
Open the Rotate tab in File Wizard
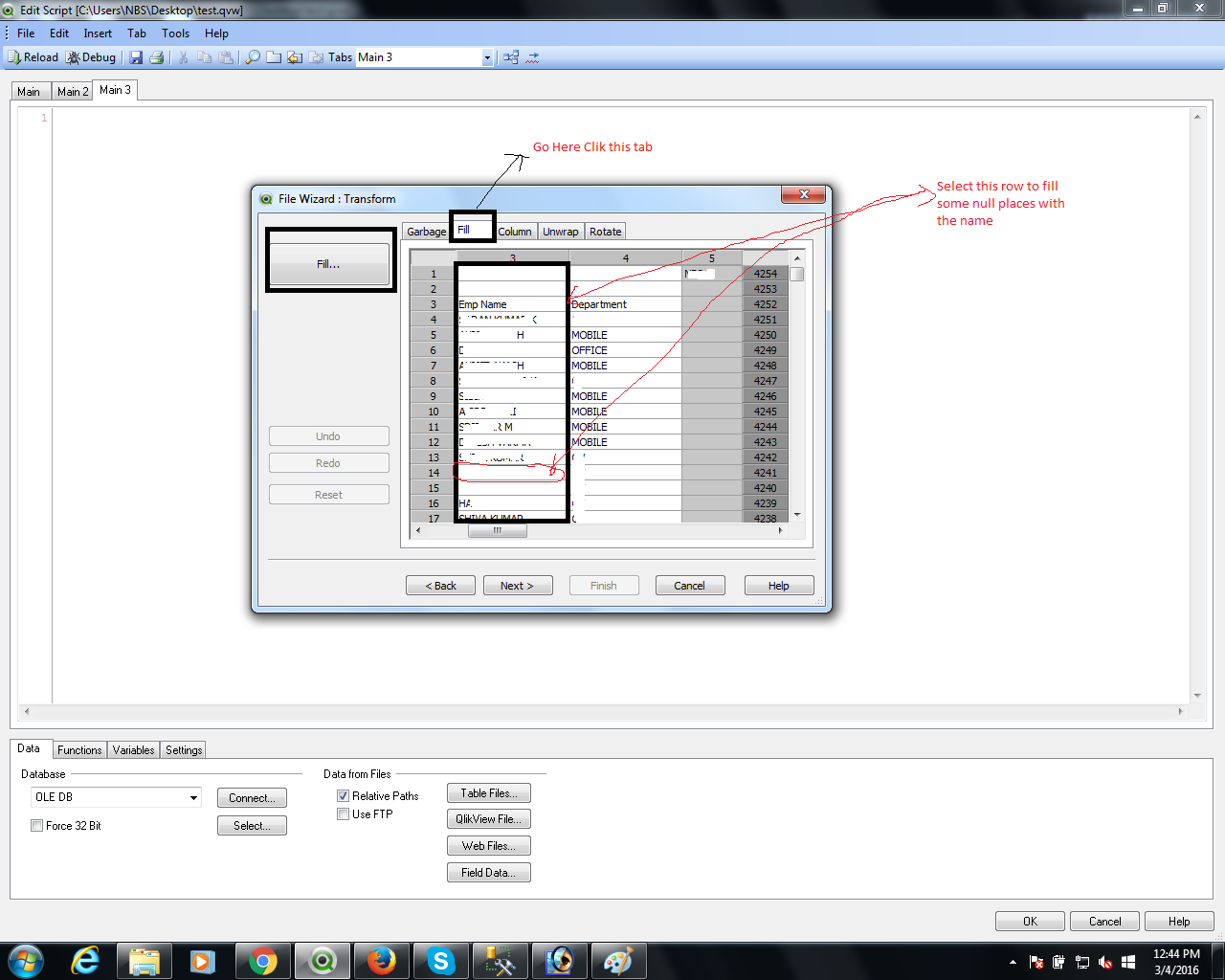point(606,232)
